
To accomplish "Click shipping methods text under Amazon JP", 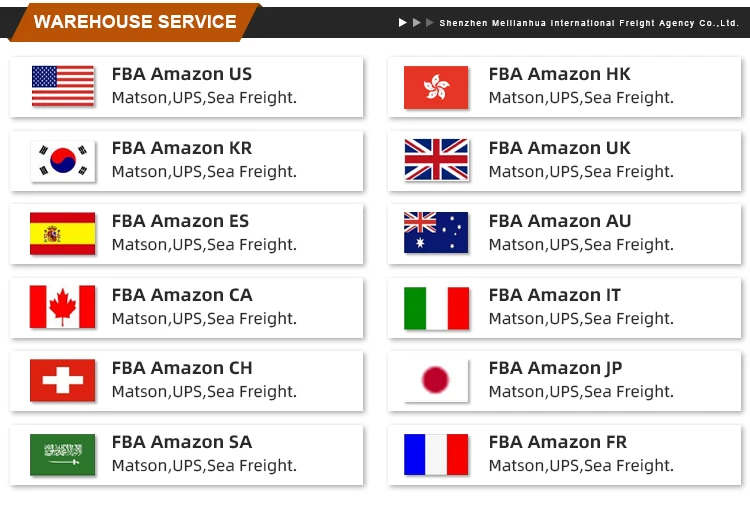I will tap(581, 392).
